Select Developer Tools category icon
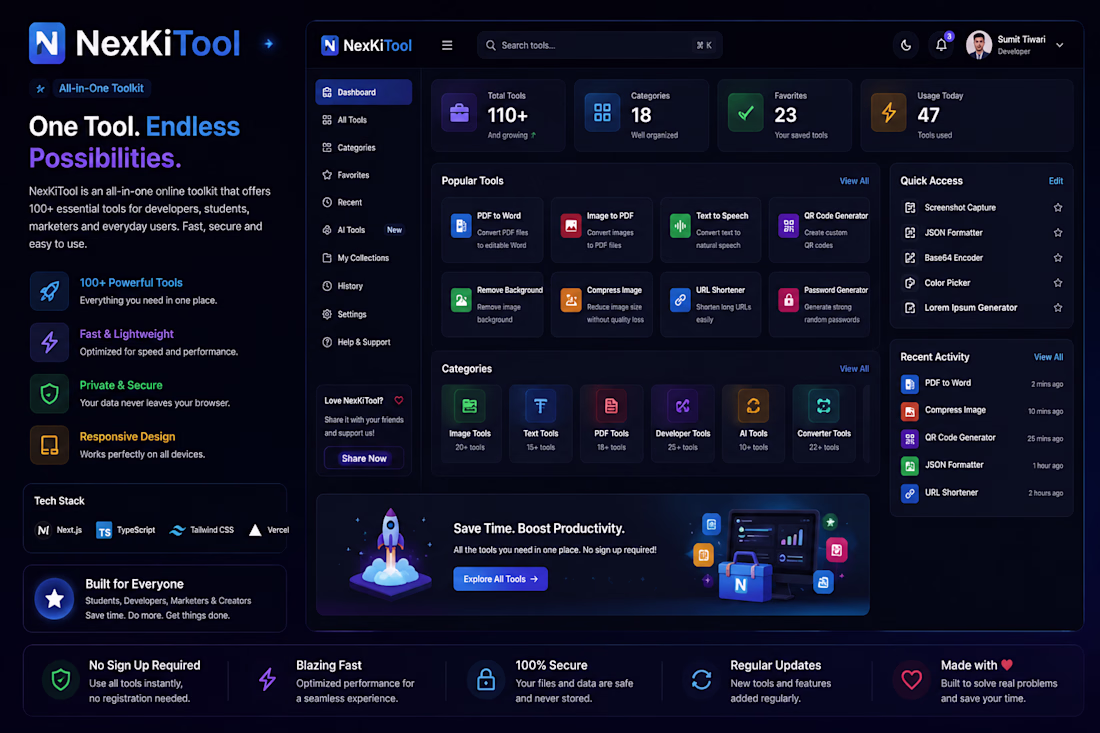This screenshot has width=1100, height=733. 683,405
